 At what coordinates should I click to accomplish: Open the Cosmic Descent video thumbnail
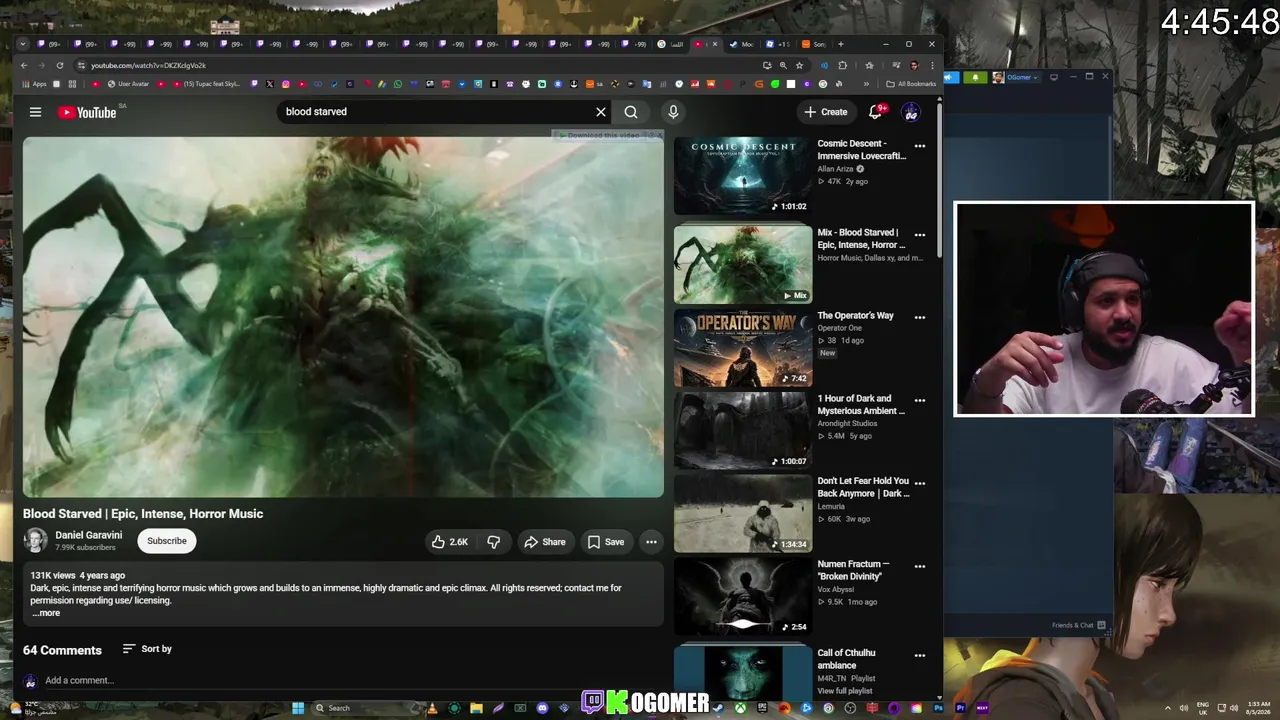743,176
